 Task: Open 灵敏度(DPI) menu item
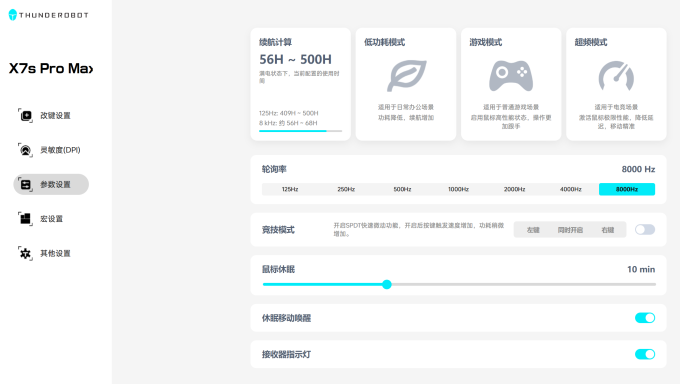coord(51,150)
